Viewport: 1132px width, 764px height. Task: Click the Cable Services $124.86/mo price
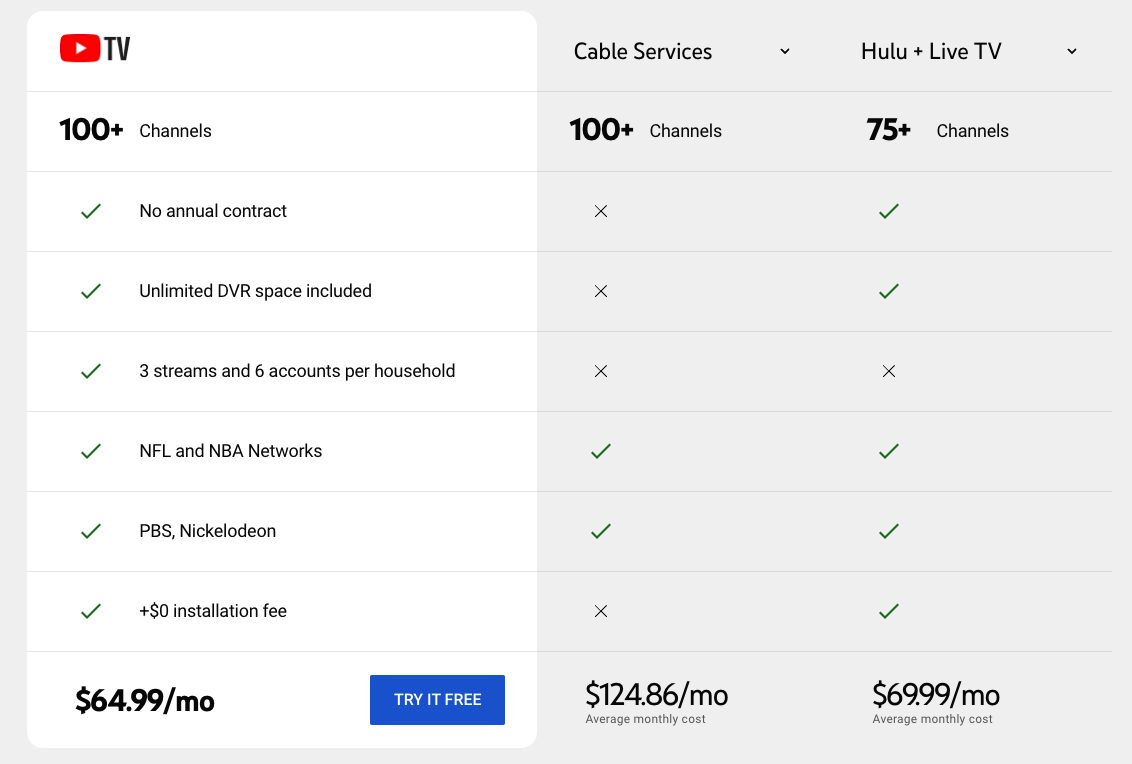[x=656, y=694]
